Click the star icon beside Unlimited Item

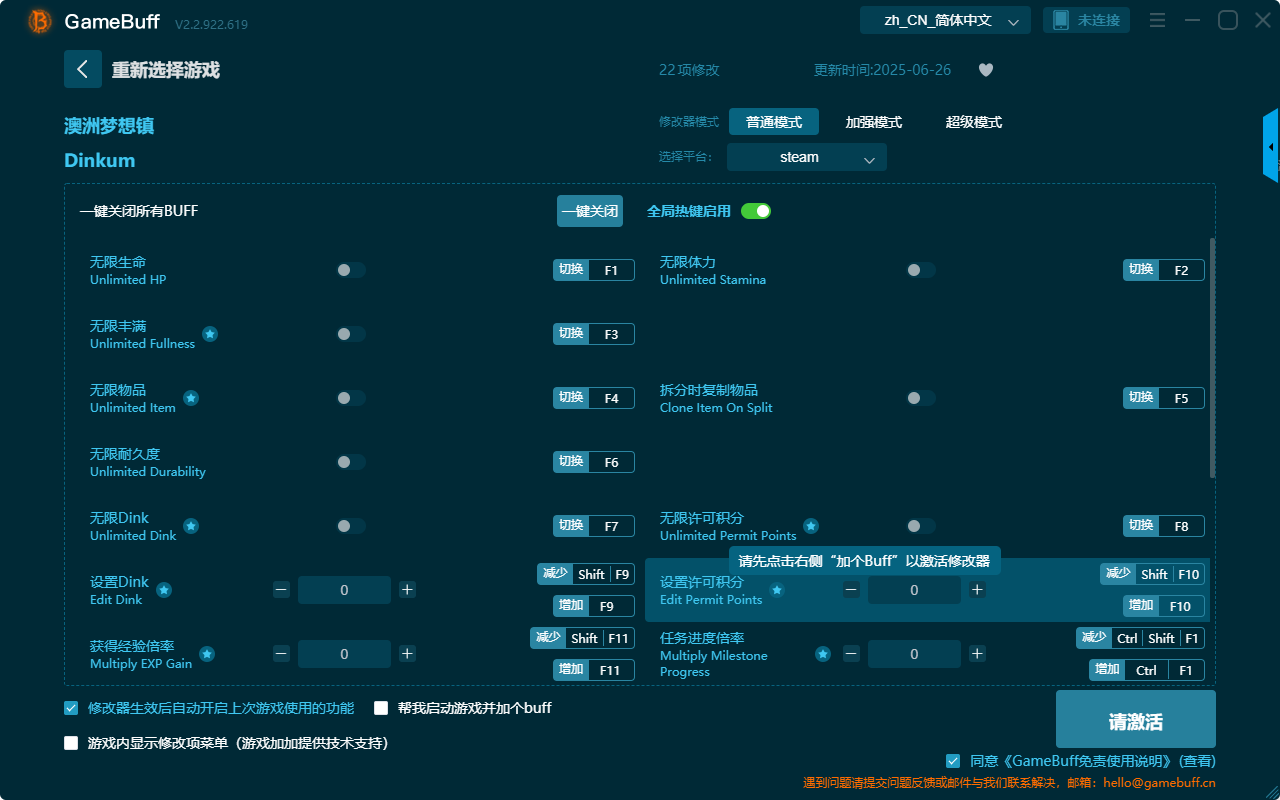[x=191, y=398]
